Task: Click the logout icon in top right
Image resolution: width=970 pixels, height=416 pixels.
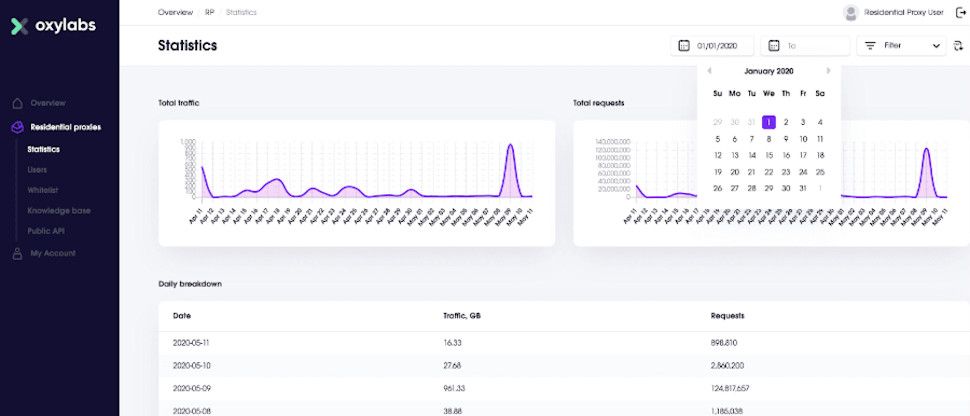Action: click(959, 12)
